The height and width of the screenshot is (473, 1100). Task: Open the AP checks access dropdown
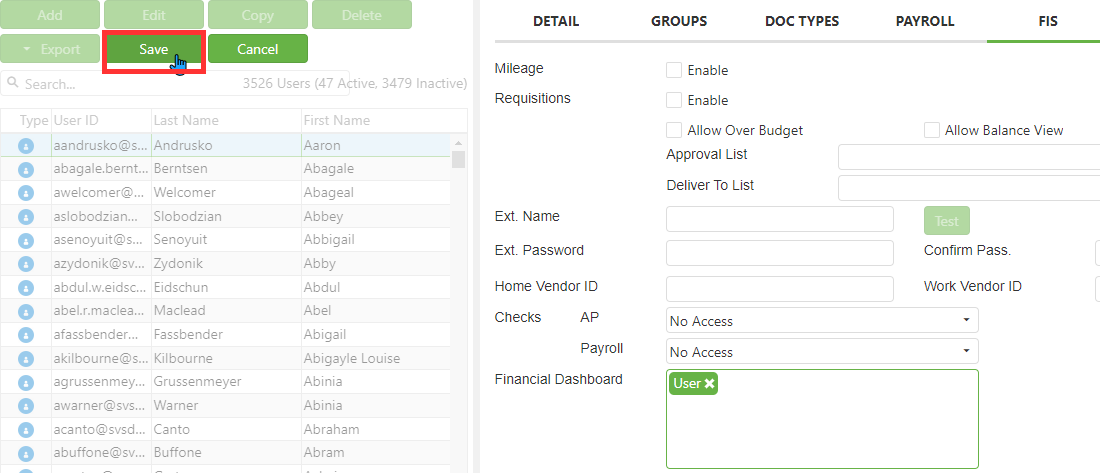[821, 321]
